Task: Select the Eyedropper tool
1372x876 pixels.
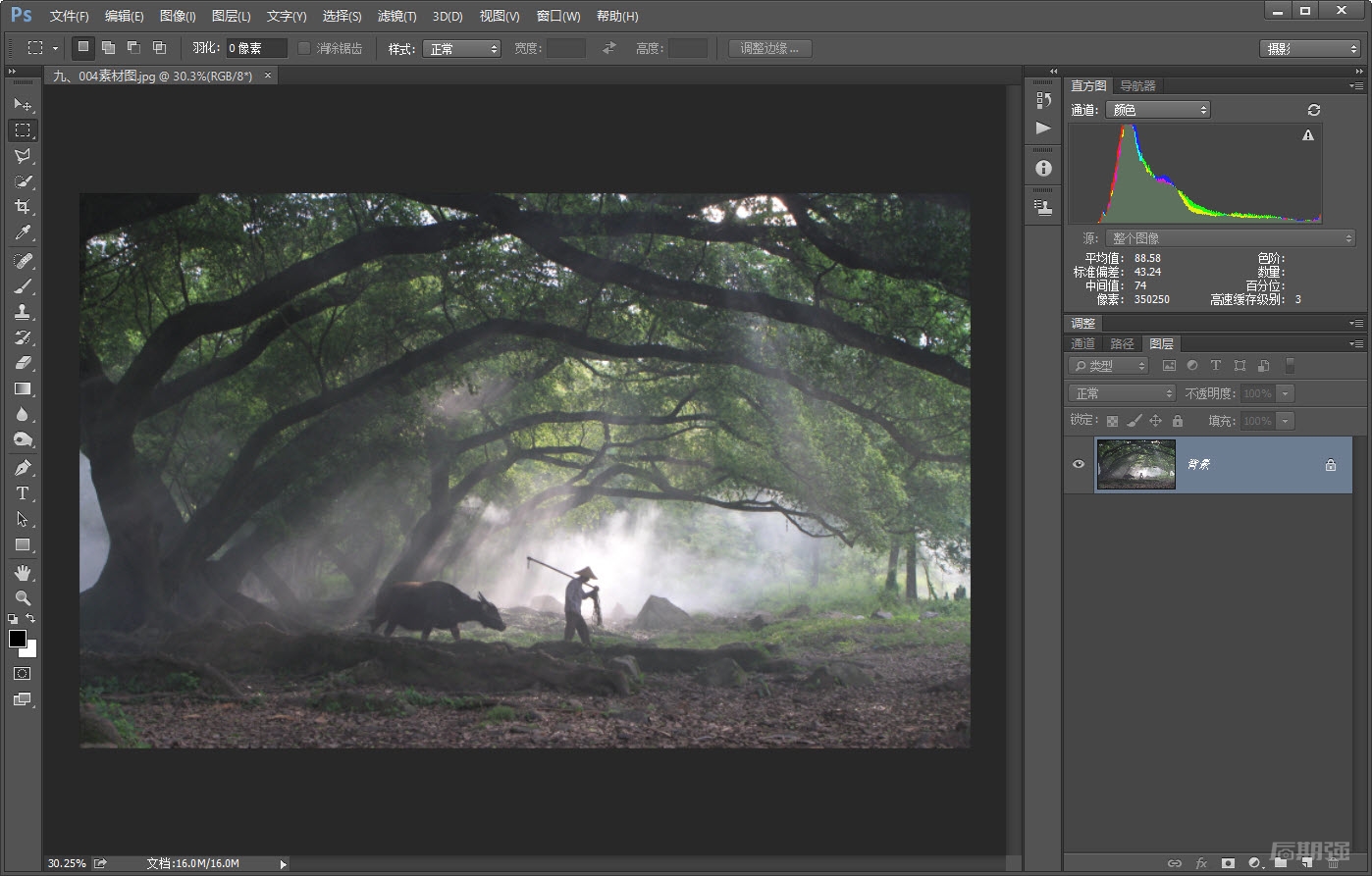Action: (22, 232)
